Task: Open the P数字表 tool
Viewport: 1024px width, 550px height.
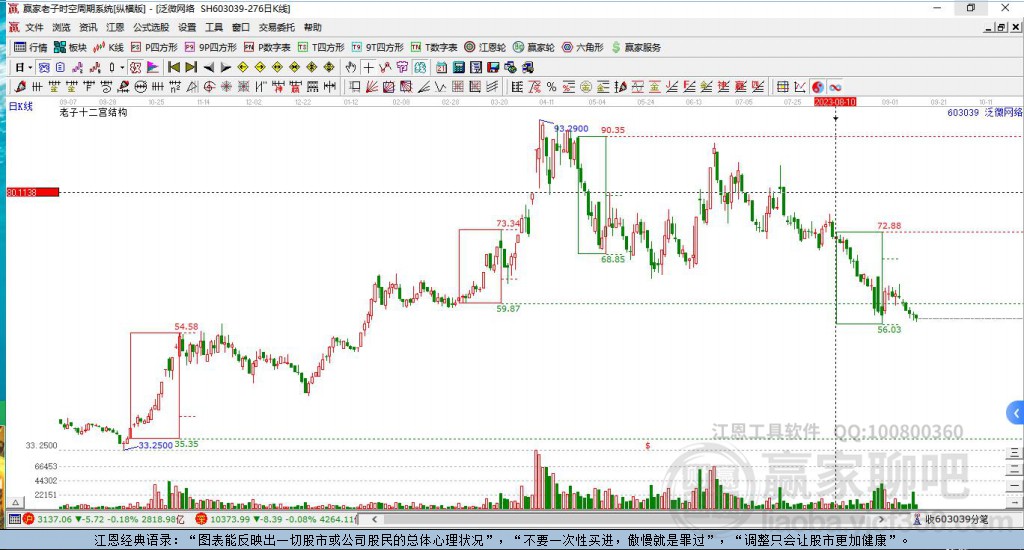Action: (267, 47)
